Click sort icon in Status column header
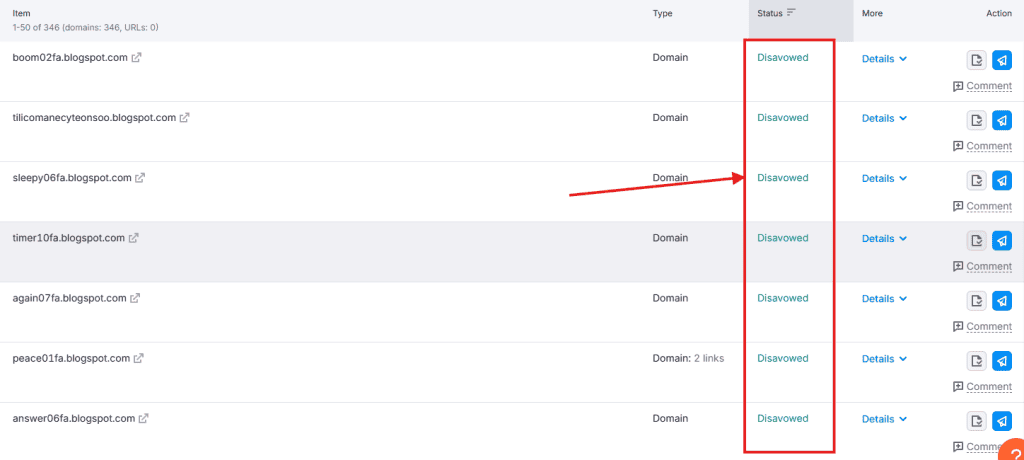 [791, 13]
